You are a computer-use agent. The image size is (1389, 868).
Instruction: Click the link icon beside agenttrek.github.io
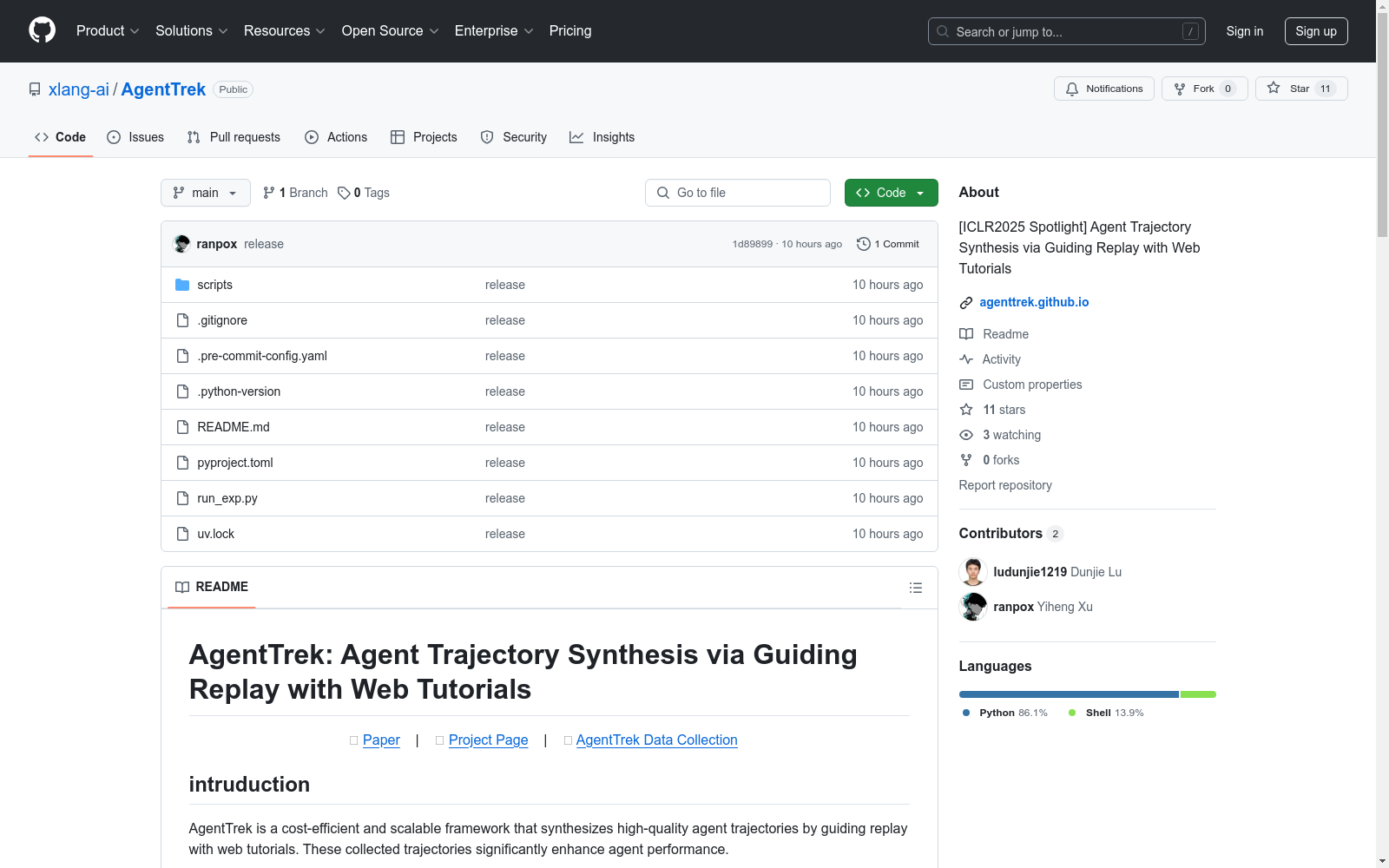point(966,302)
